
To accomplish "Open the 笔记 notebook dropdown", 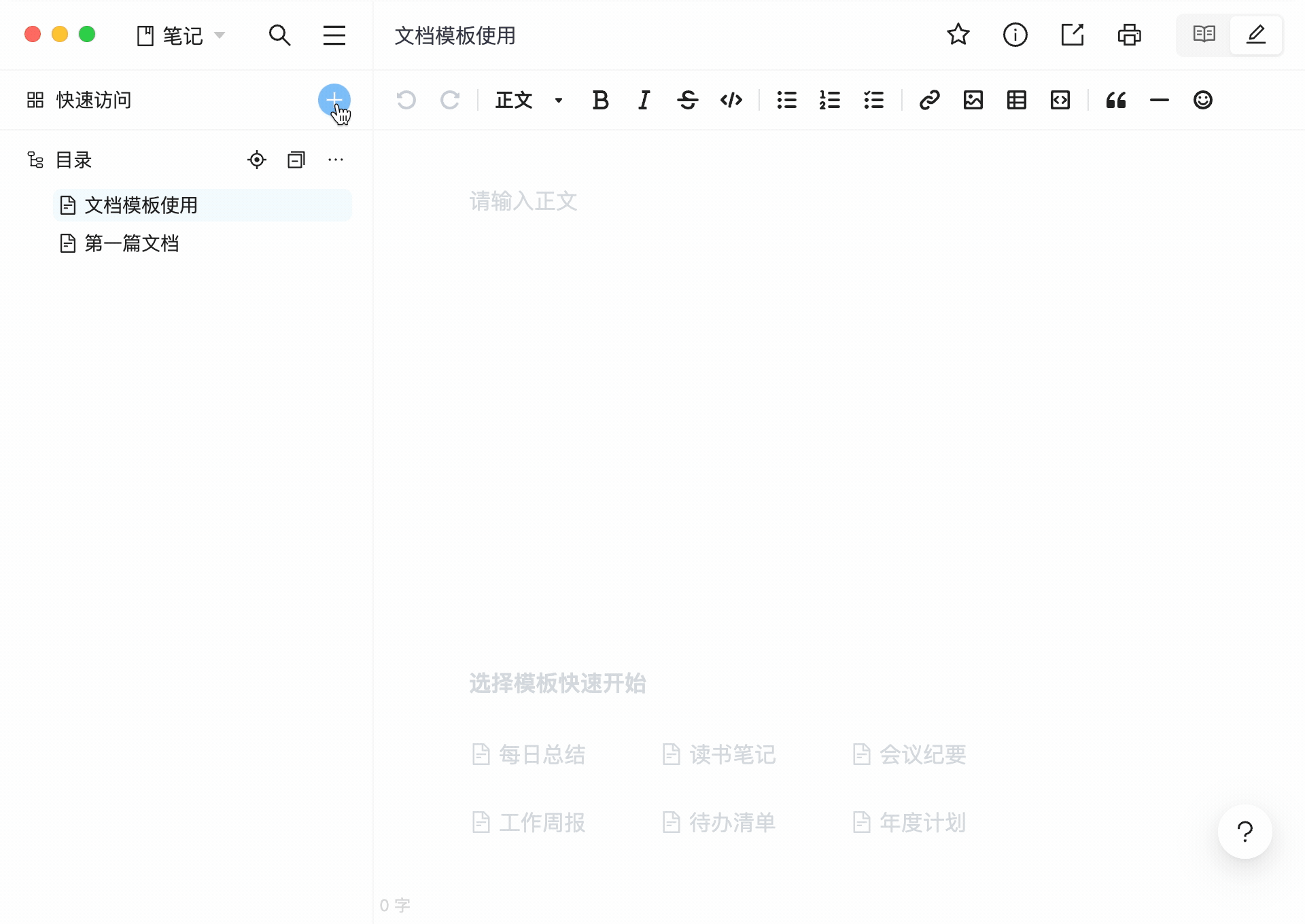I will coord(181,35).
